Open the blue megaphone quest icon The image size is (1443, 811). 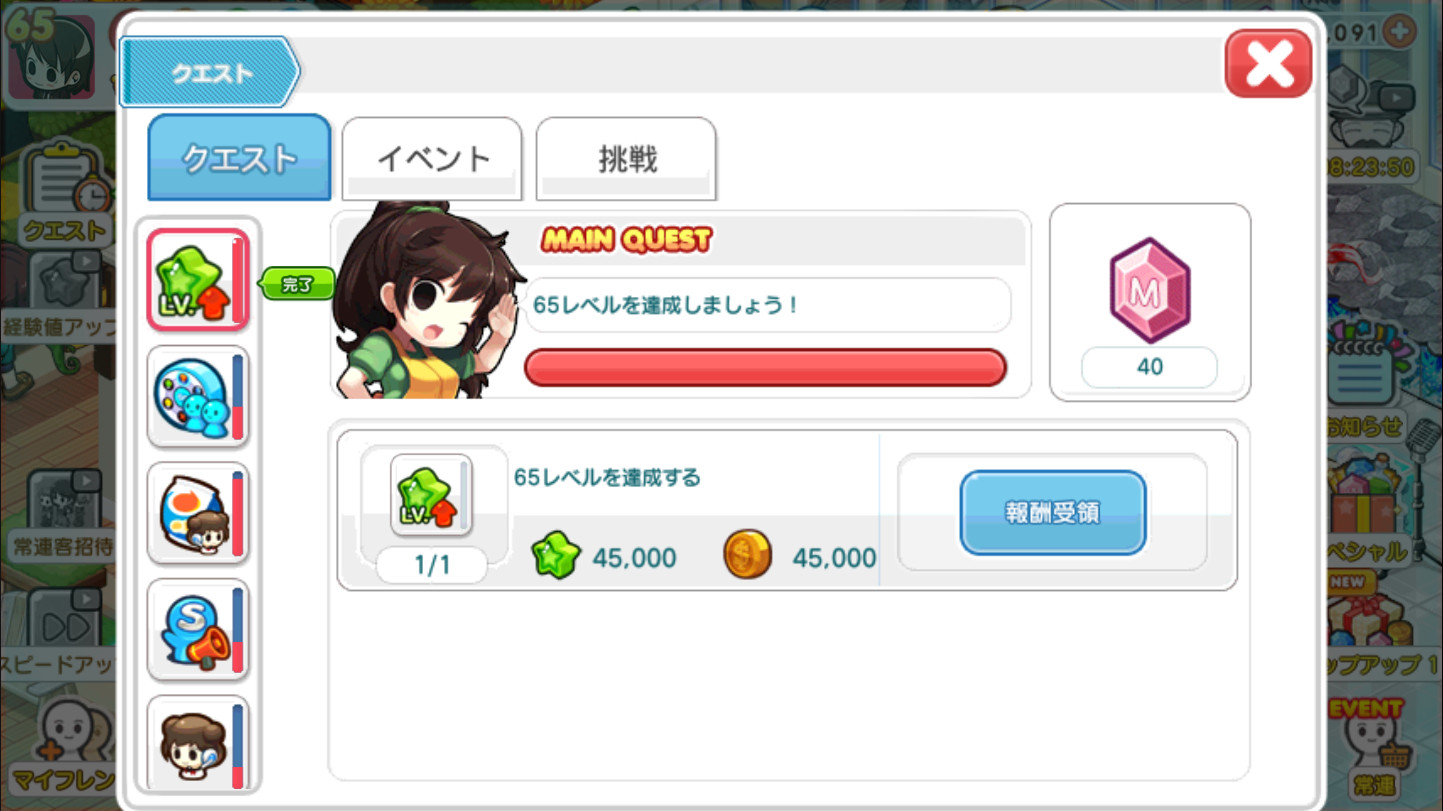(x=198, y=630)
